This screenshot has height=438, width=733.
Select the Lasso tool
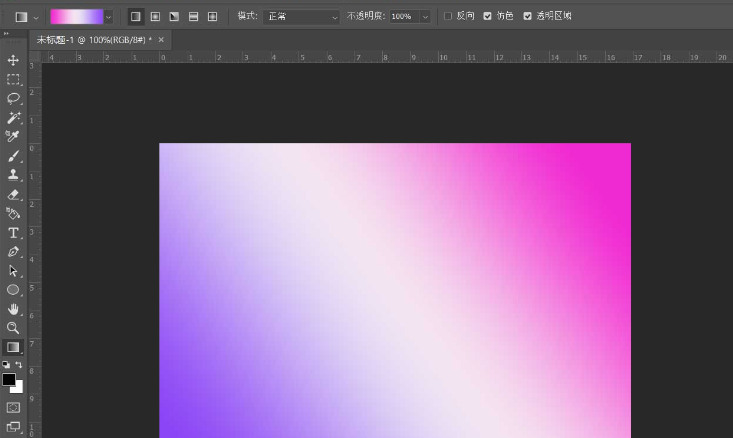click(13, 98)
